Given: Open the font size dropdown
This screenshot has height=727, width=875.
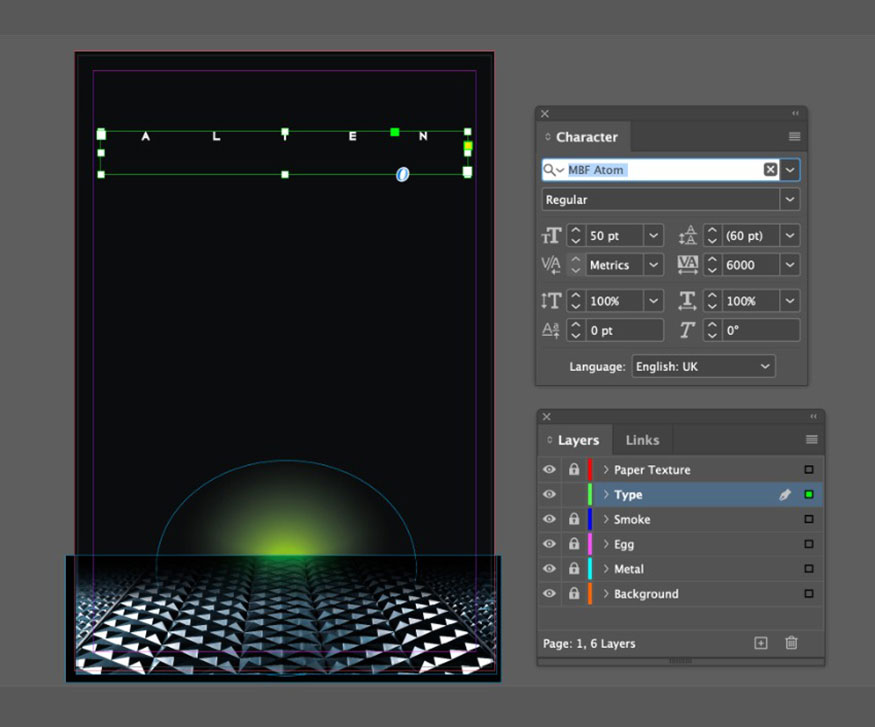Looking at the screenshot, I should tap(653, 235).
